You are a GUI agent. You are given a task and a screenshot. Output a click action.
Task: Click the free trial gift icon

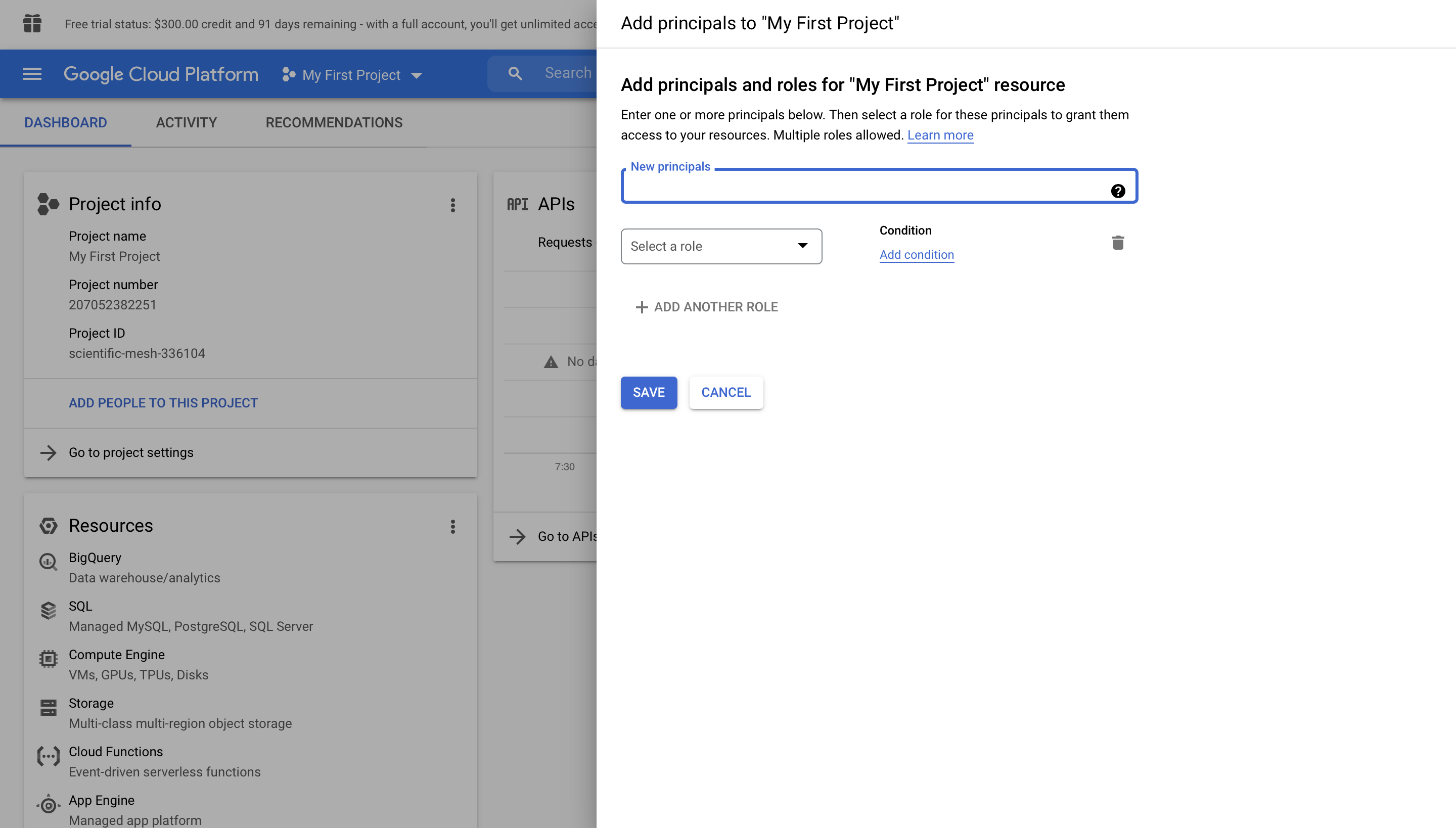pos(32,23)
